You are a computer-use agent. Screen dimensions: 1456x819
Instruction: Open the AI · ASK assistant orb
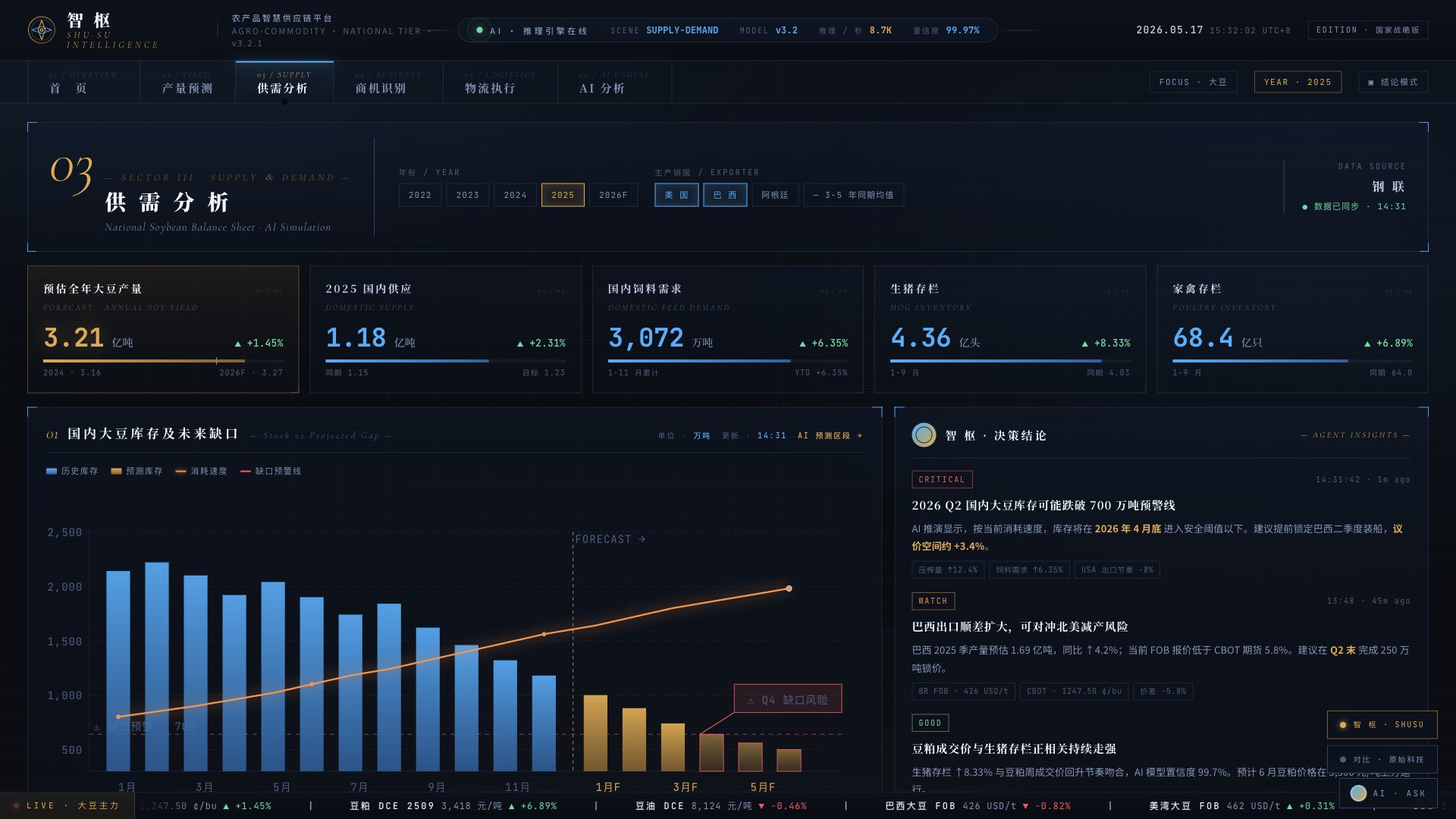1389,793
